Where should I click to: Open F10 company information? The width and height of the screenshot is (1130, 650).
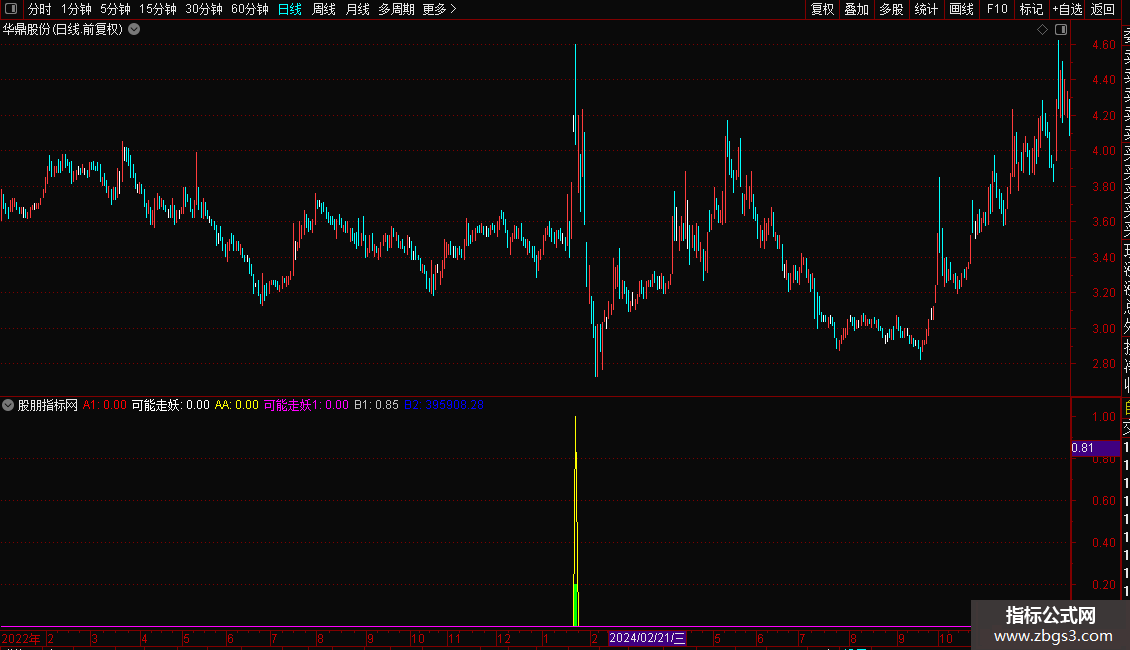pos(997,9)
